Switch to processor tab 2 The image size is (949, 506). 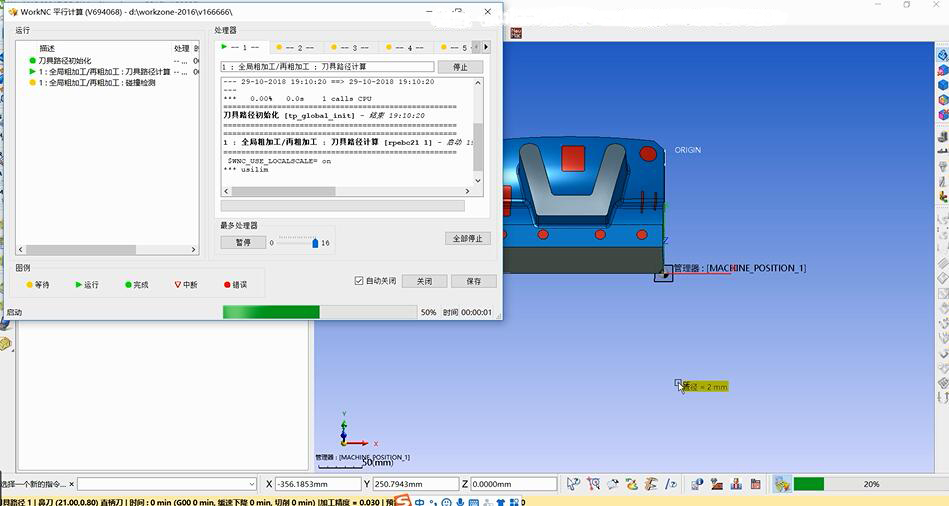click(x=296, y=47)
